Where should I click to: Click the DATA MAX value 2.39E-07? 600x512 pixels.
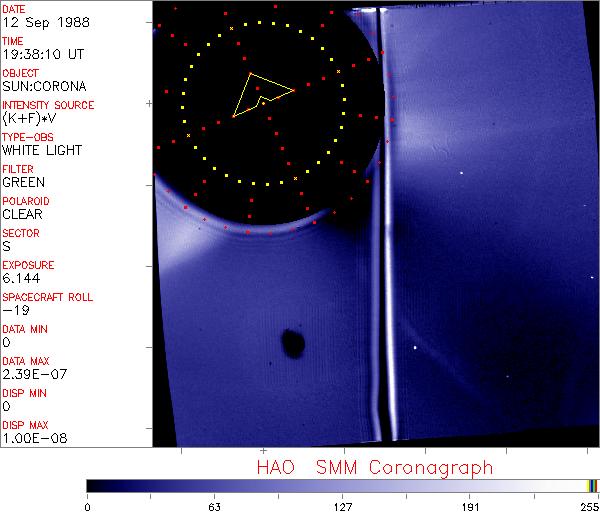click(31, 374)
